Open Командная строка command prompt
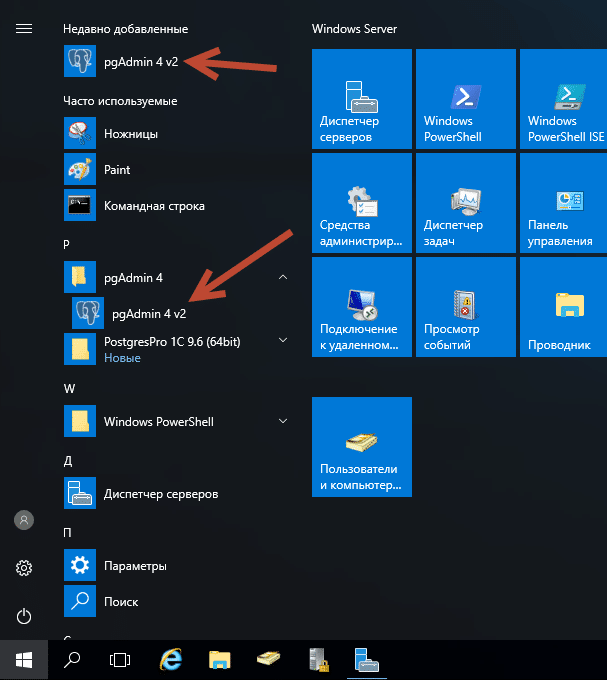The image size is (607, 680). point(153,206)
